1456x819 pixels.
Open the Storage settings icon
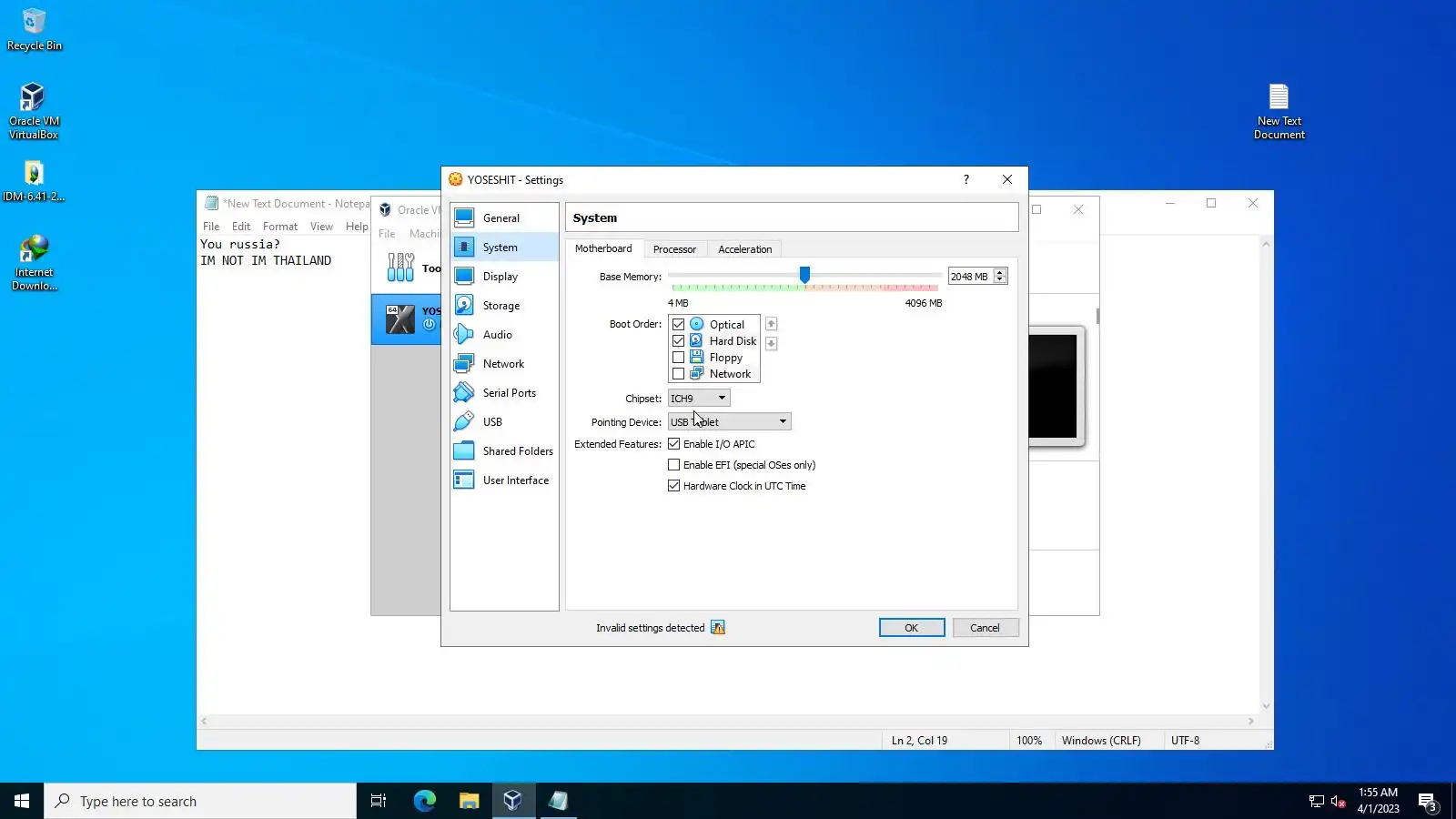click(x=464, y=305)
